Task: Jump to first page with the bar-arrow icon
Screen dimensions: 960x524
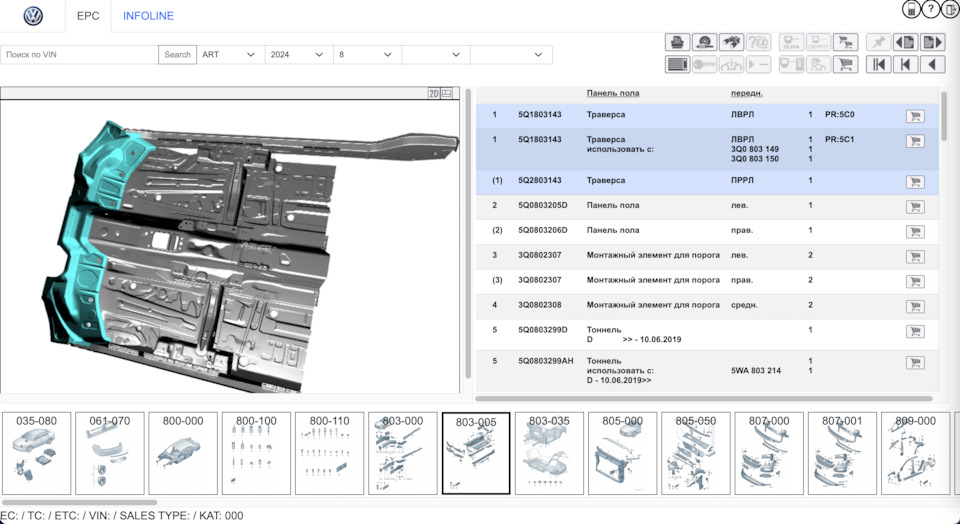Action: (x=879, y=64)
